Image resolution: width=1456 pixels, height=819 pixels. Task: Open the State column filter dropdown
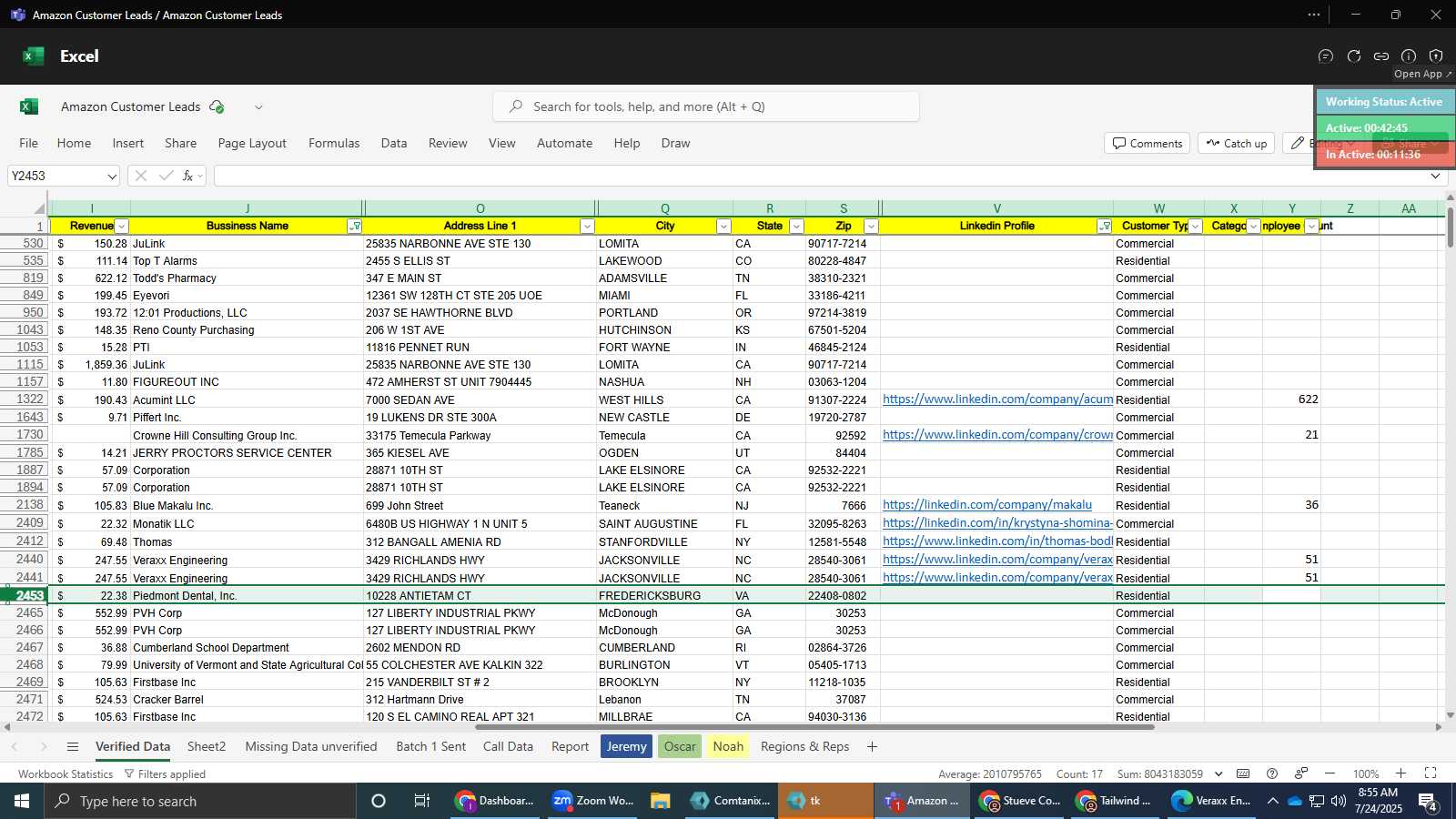click(796, 227)
